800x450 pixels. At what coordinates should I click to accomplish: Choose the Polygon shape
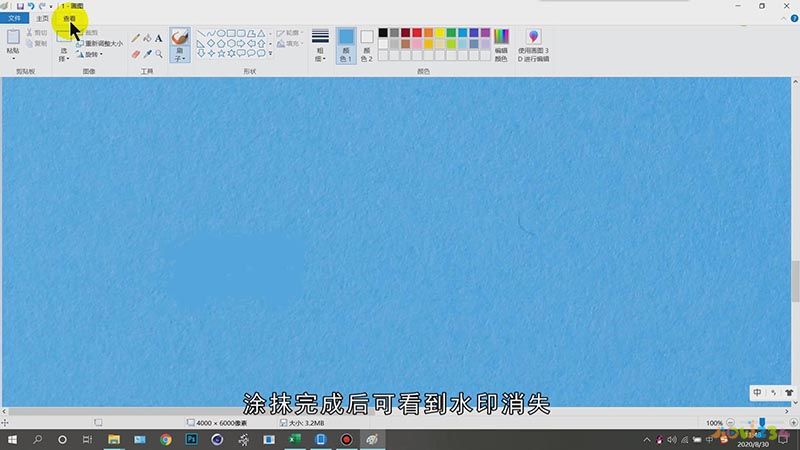pyautogui.click(x=251, y=33)
